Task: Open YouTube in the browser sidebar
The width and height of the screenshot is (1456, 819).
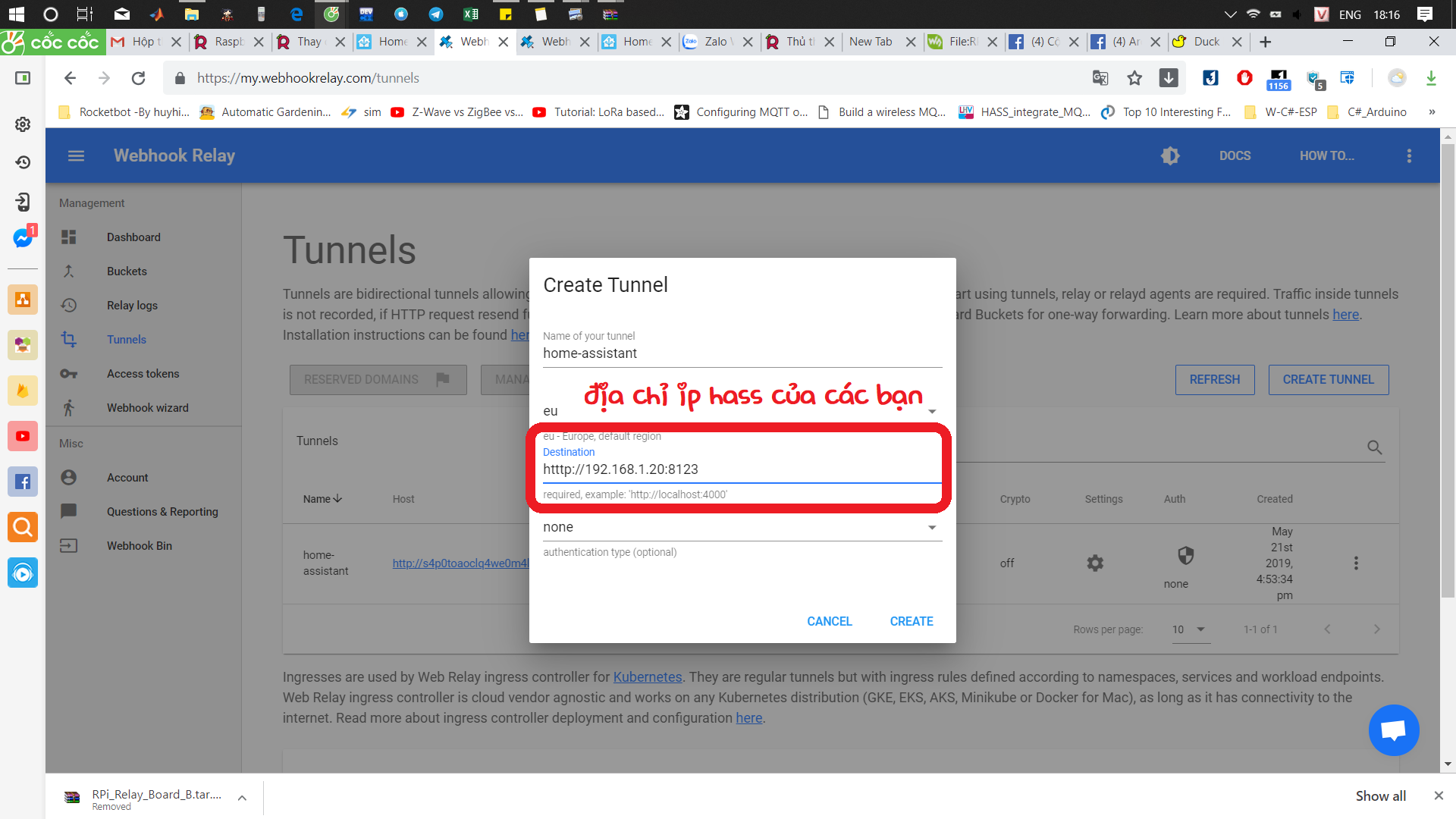Action: pos(23,436)
